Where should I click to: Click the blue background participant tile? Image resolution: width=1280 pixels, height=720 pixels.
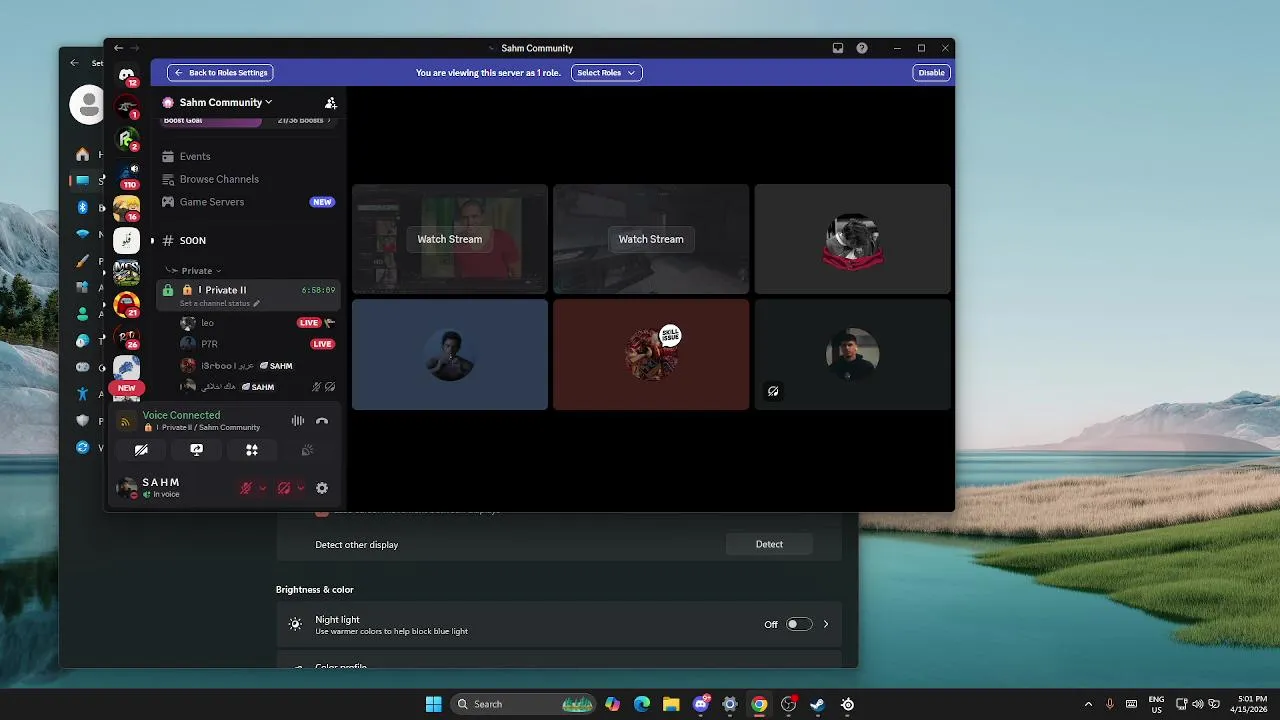coord(450,354)
